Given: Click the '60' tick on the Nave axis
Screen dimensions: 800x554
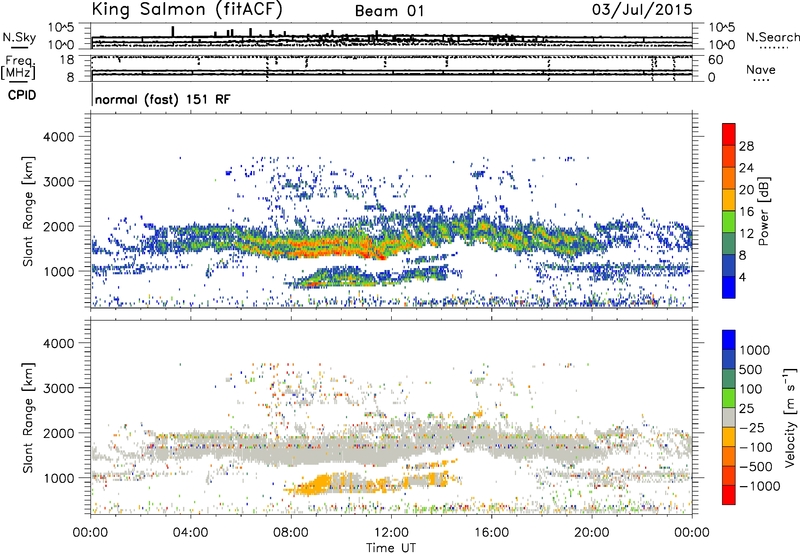Looking at the screenshot, I should [x=715, y=60].
